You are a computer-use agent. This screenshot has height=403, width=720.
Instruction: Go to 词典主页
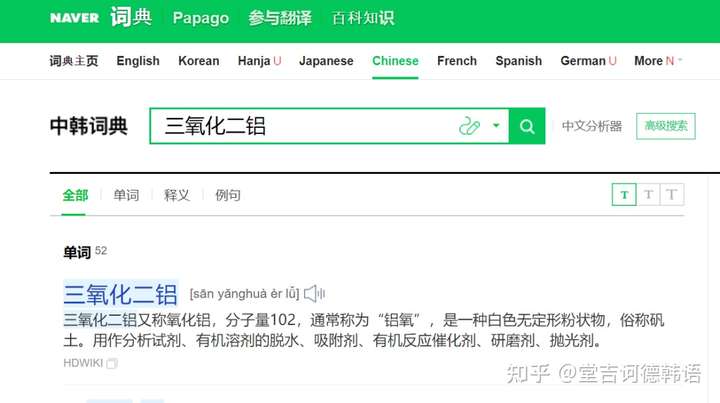(x=74, y=61)
